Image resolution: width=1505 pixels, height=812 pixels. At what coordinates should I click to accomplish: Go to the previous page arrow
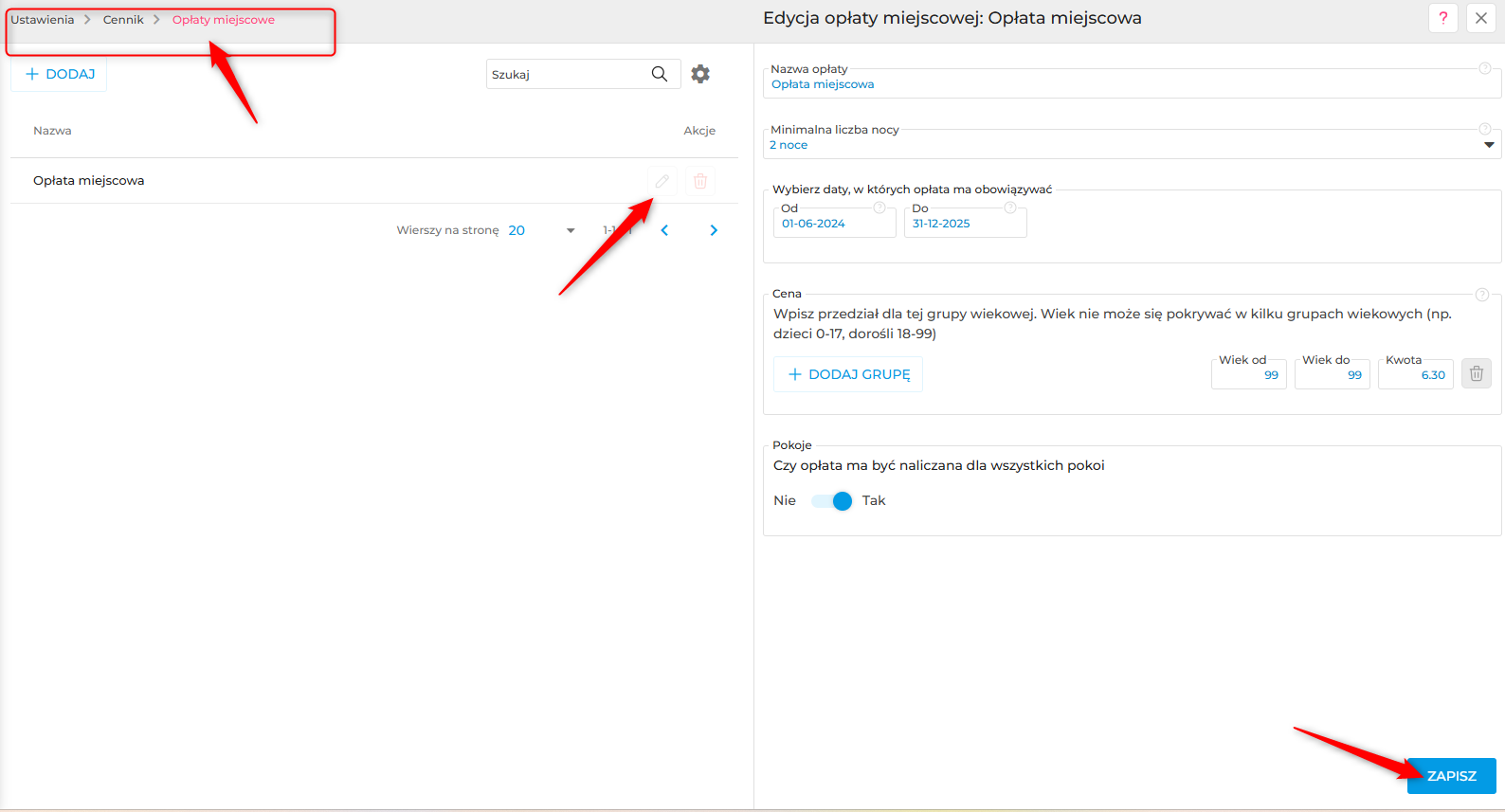pos(664,230)
